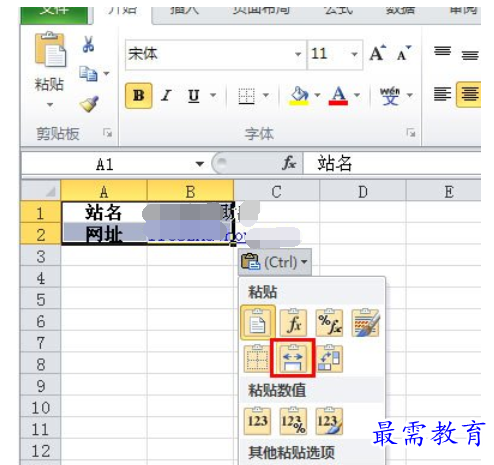The width and height of the screenshot is (494, 465).
Task: Expand the Copy button dropdown arrow
Action: point(106,73)
